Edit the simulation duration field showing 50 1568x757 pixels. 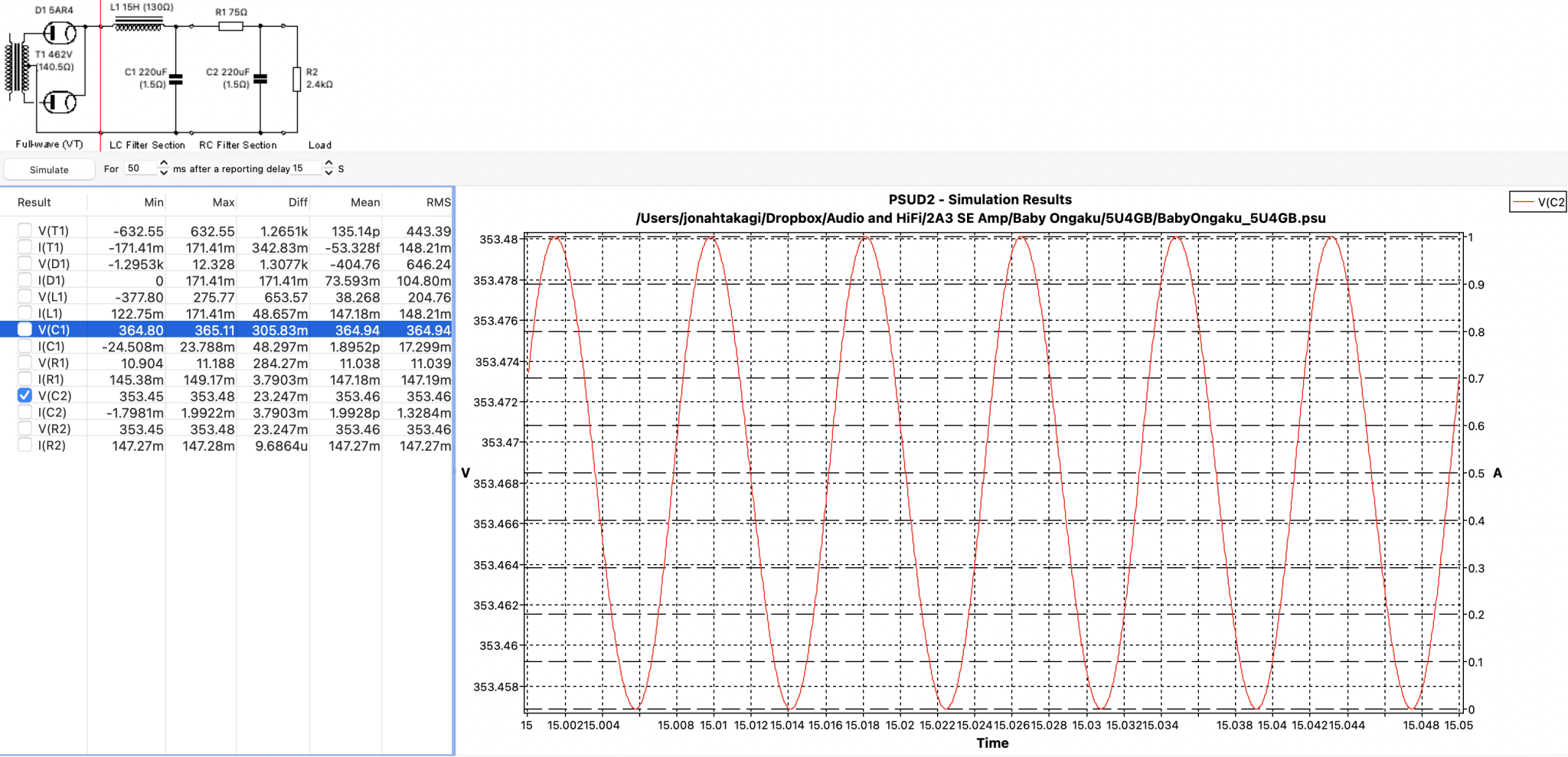[x=140, y=168]
